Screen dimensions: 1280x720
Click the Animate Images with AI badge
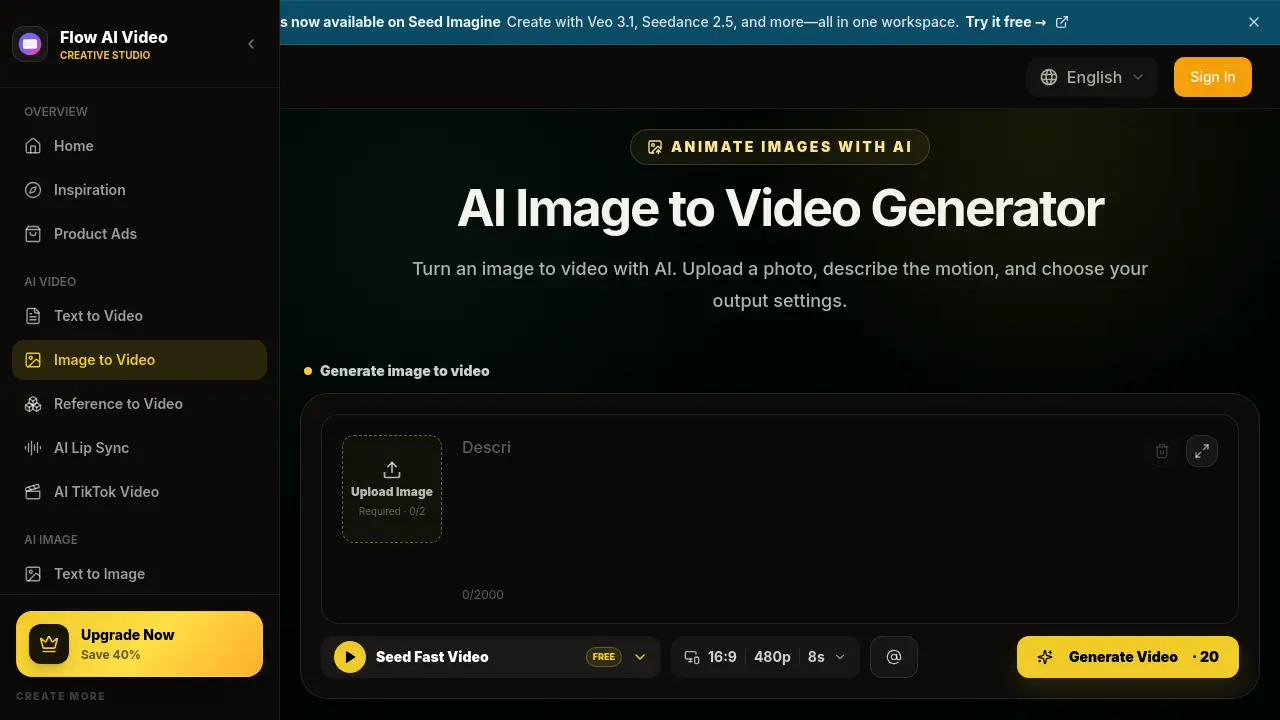(x=780, y=147)
